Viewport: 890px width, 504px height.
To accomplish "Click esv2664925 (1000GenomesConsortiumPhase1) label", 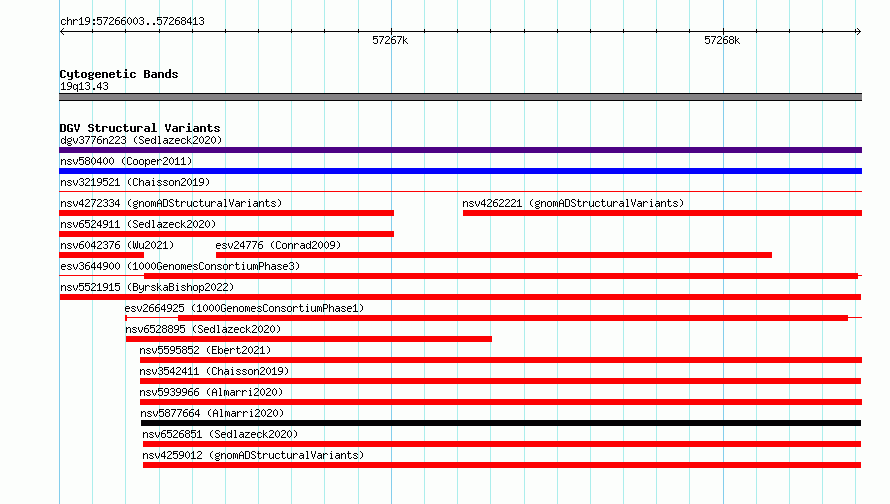I will (244, 308).
